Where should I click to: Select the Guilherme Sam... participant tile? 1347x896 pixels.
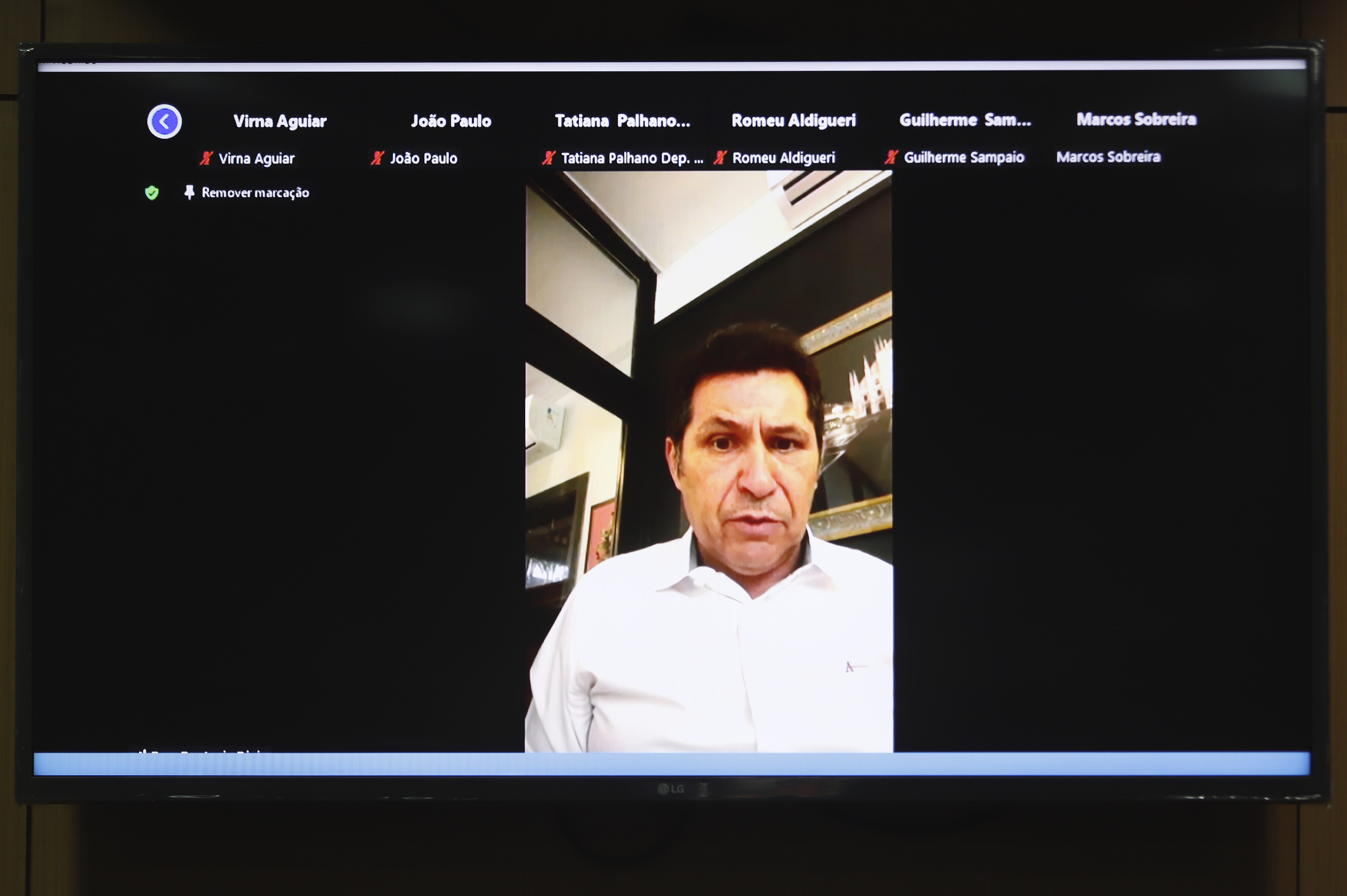point(965,119)
